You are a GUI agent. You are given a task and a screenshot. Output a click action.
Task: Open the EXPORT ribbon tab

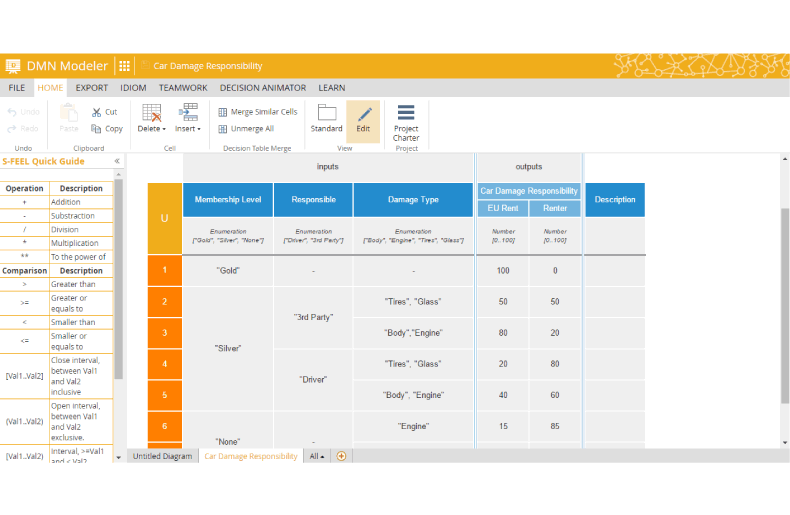tap(92, 88)
